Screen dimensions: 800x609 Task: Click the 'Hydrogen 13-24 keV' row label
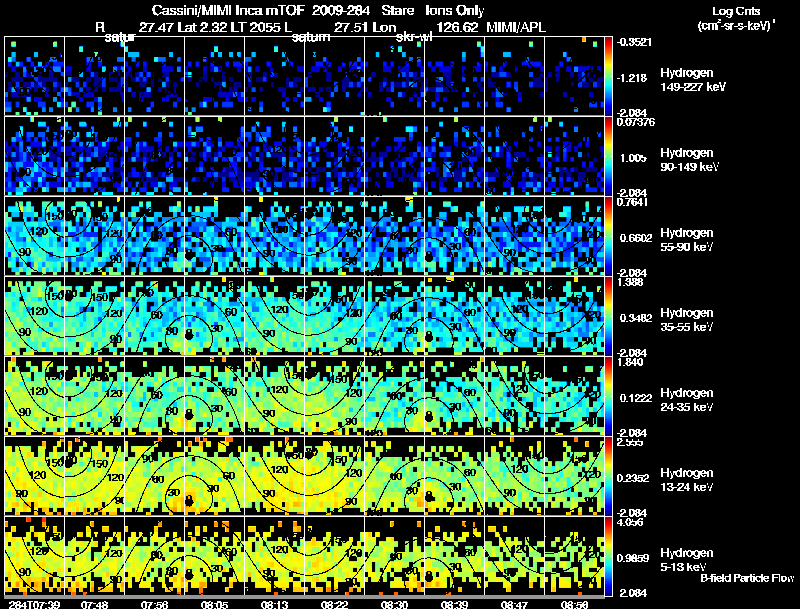(687, 480)
